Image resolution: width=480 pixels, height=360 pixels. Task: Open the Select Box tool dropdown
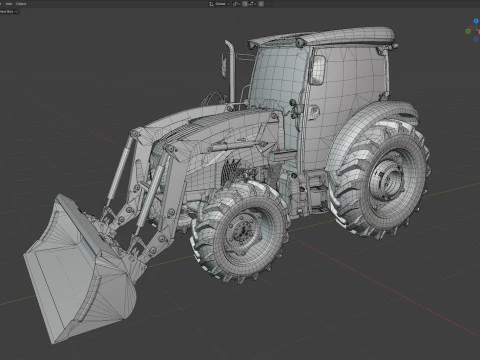(8, 11)
